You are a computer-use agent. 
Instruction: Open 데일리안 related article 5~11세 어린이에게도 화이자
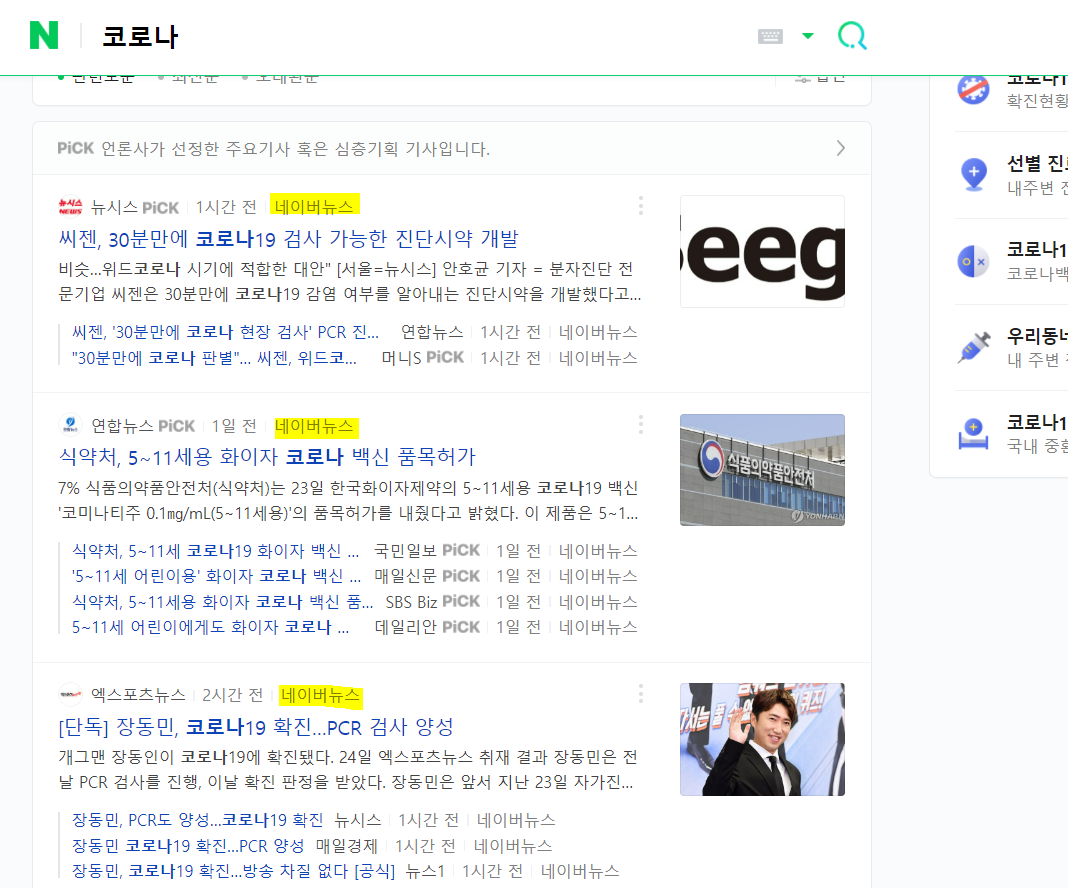click(210, 627)
